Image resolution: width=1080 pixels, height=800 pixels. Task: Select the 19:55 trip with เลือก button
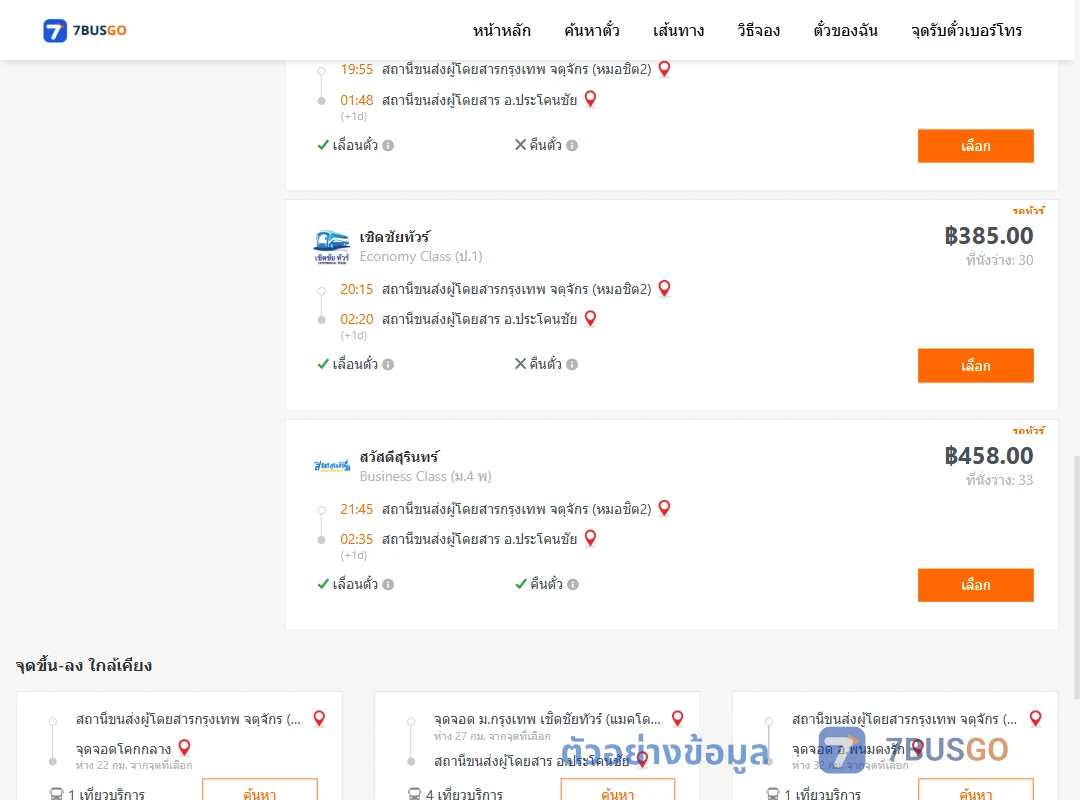(975, 146)
